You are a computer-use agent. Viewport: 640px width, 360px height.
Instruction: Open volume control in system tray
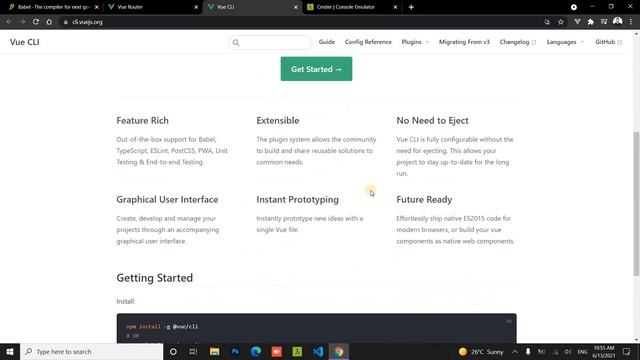[x=568, y=351]
